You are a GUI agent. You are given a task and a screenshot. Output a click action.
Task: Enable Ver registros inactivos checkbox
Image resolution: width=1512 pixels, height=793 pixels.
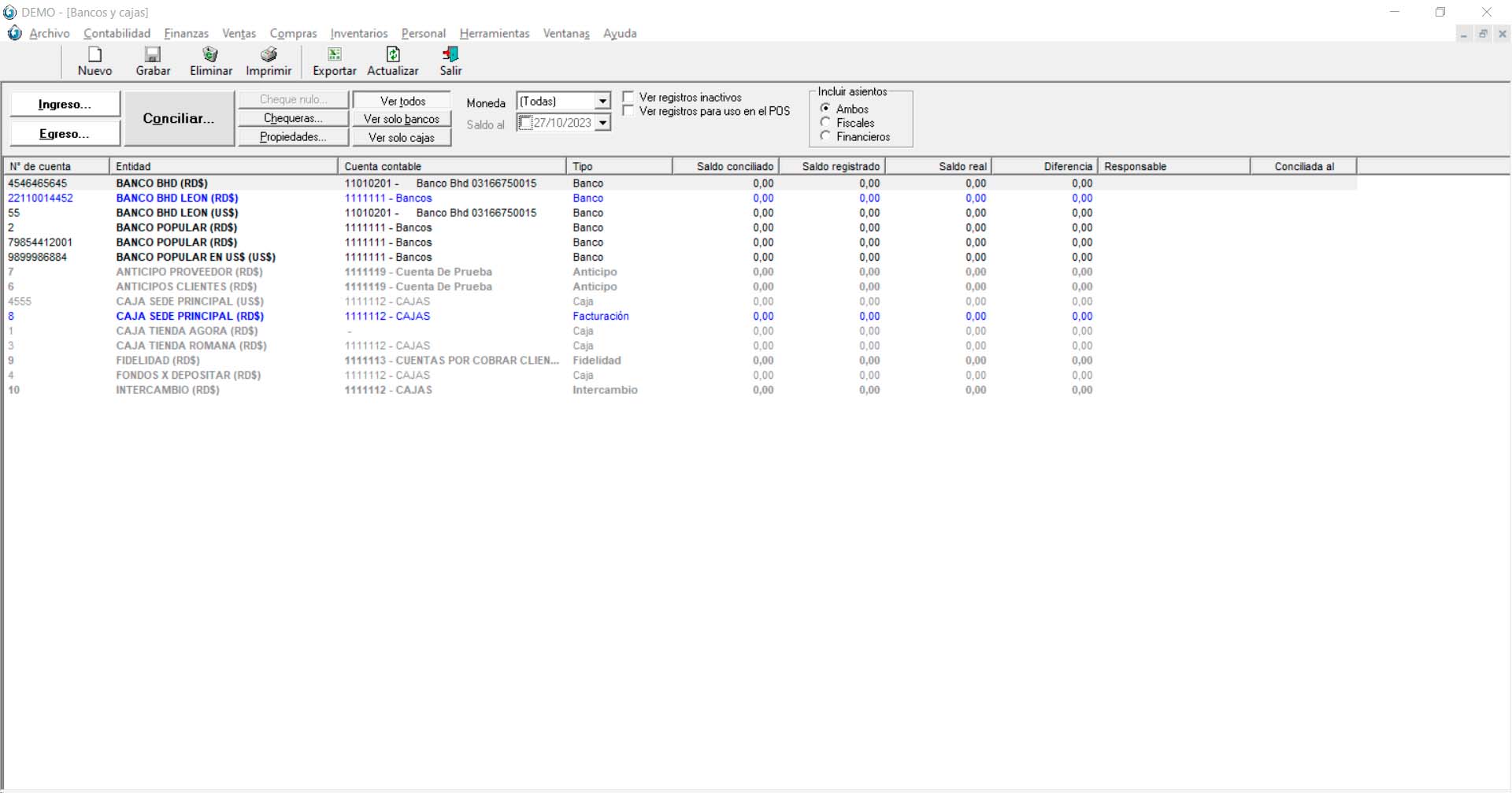pos(628,97)
